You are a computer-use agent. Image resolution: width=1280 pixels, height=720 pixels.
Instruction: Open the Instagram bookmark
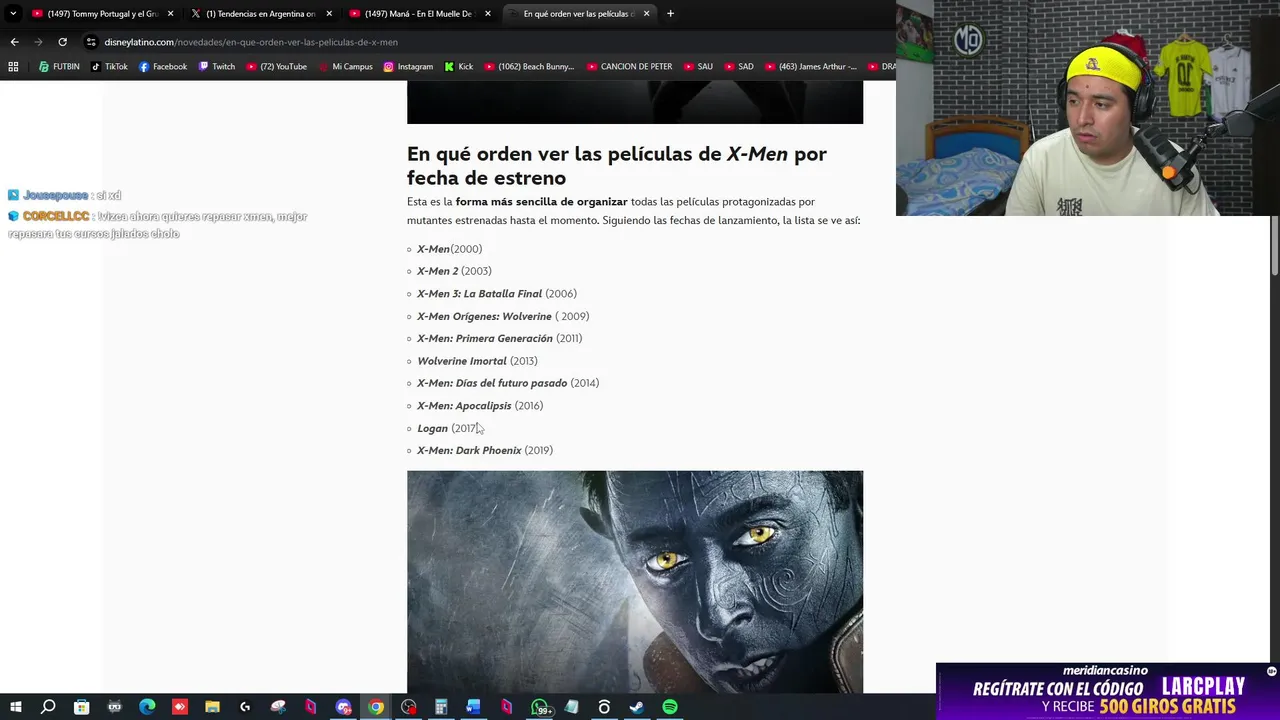408,67
